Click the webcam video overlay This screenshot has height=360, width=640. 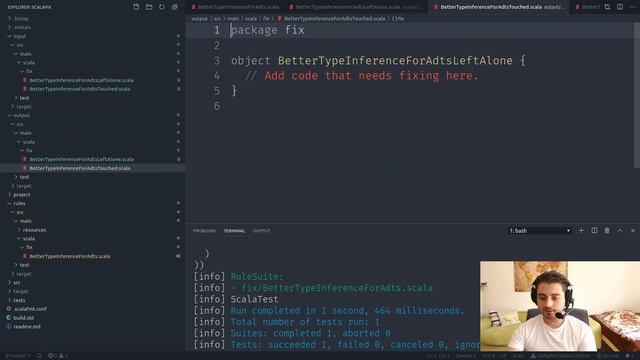(x=560, y=306)
